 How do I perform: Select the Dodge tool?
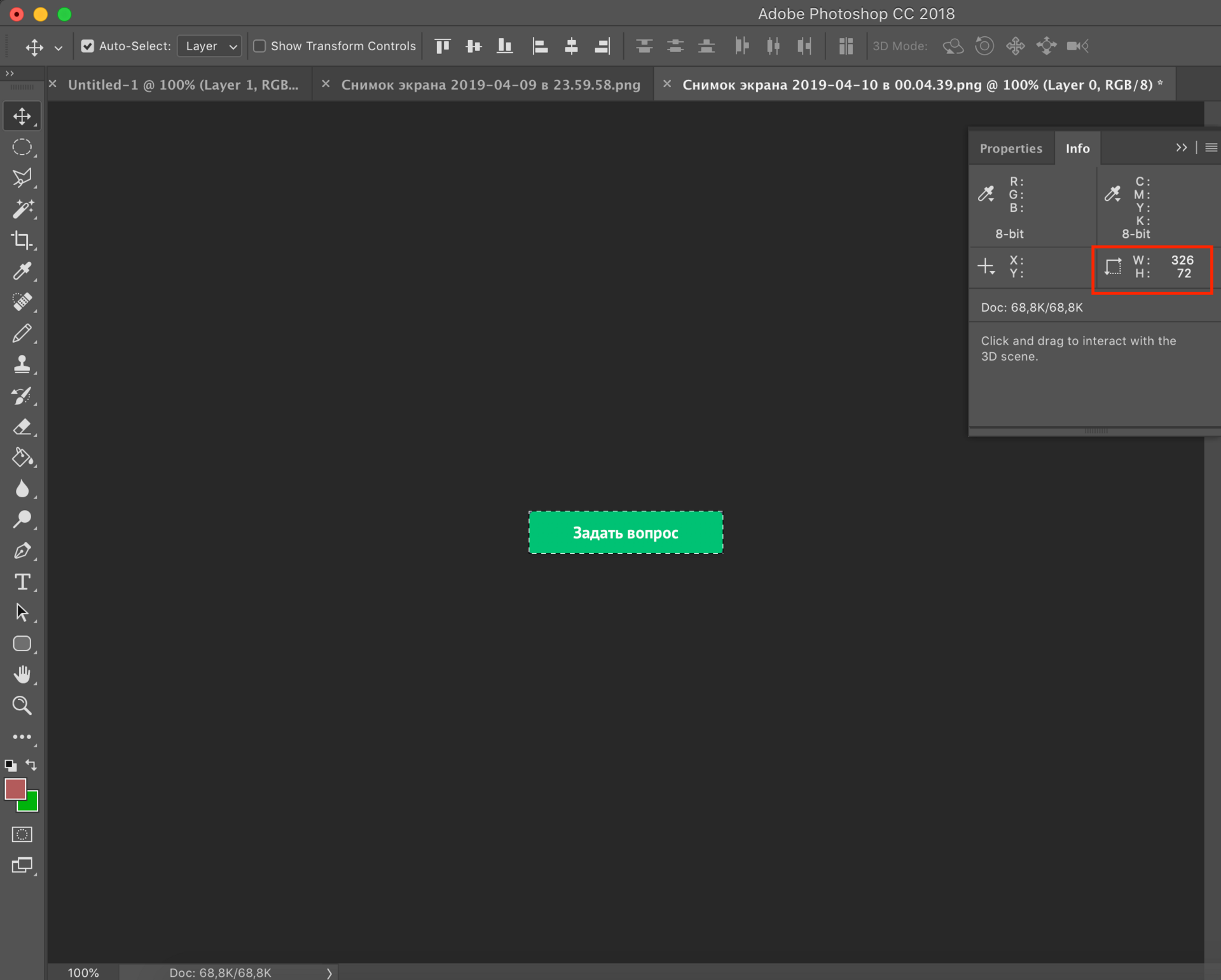[22, 520]
